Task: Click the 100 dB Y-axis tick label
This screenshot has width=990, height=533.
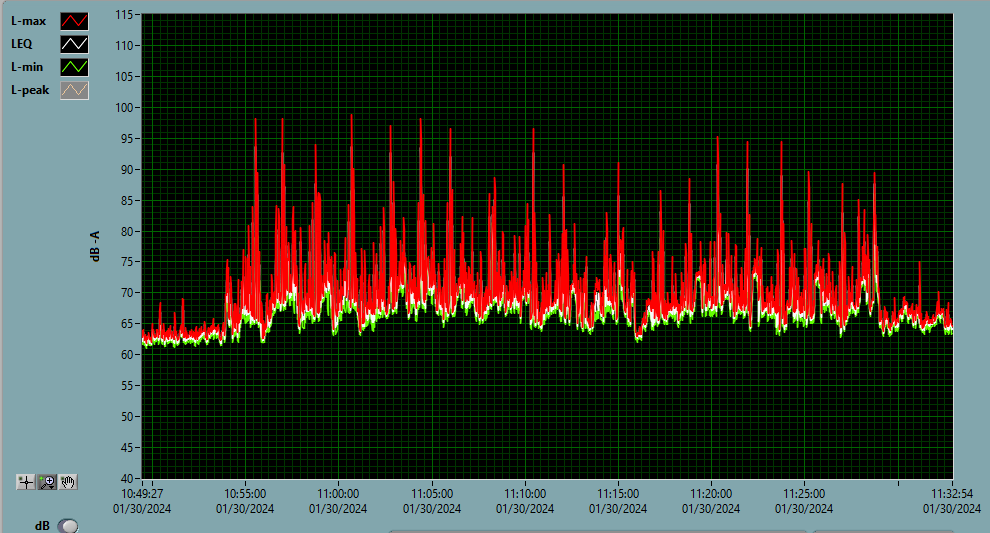Action: pyautogui.click(x=126, y=107)
